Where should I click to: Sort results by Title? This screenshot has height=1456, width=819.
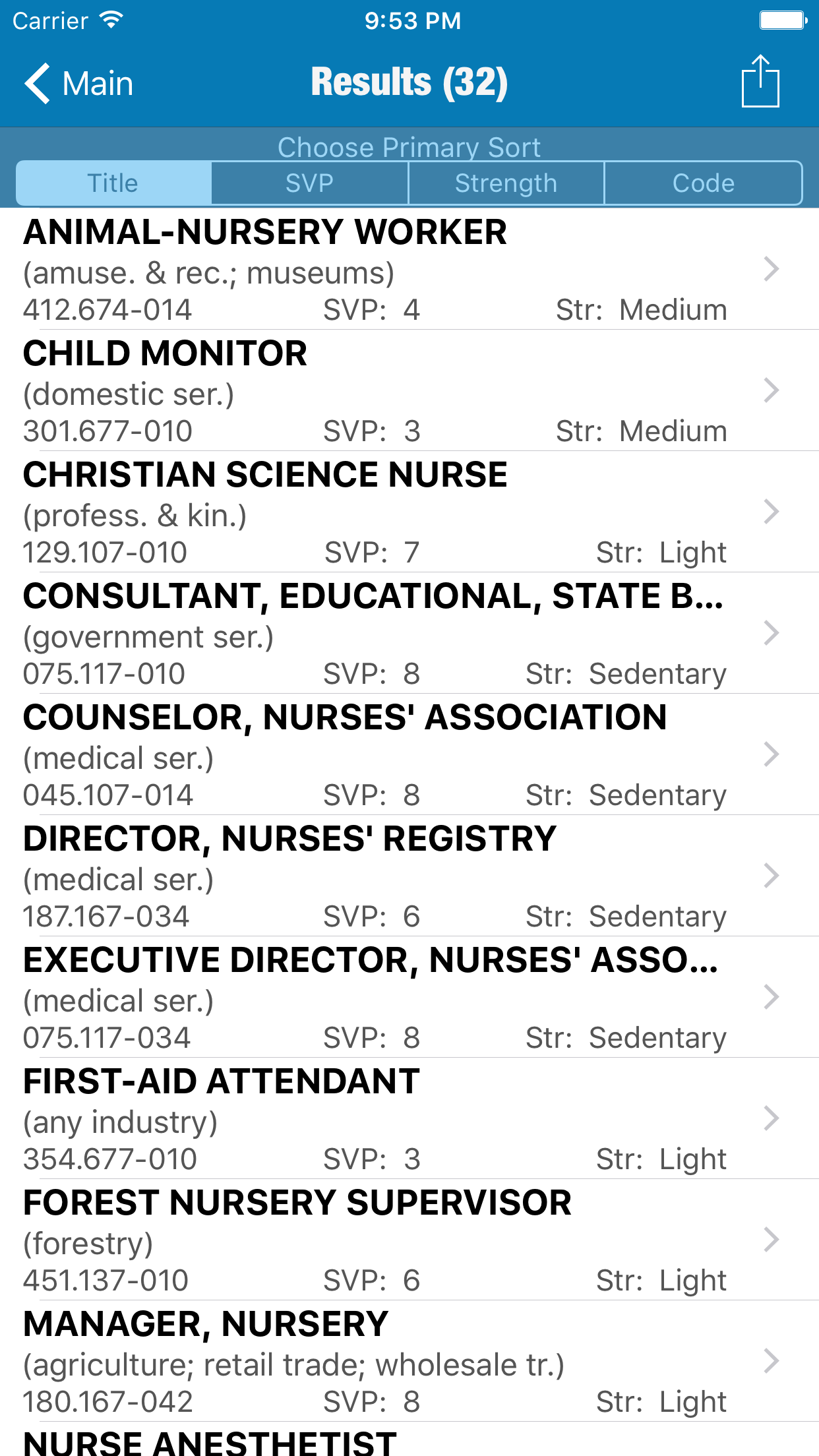pyautogui.click(x=113, y=183)
